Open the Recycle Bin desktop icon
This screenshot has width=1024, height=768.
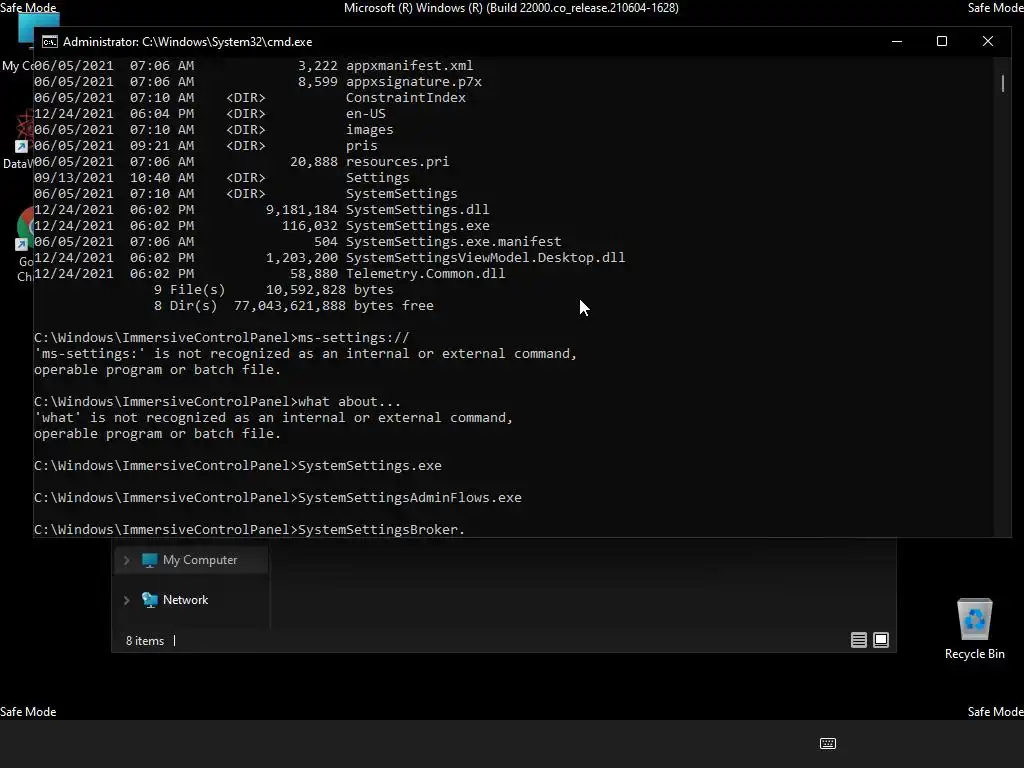(x=974, y=630)
